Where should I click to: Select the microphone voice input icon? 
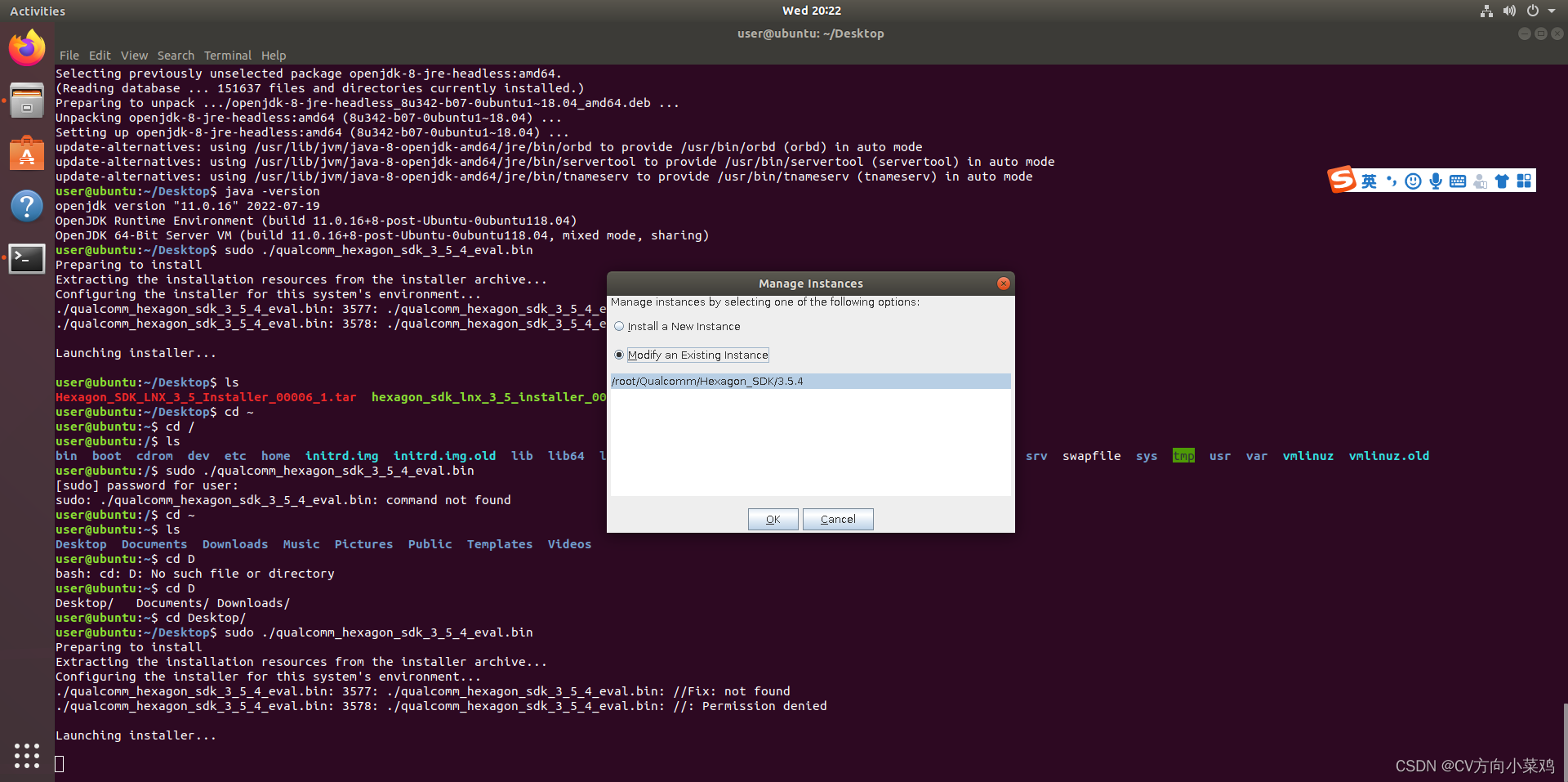(x=1435, y=180)
